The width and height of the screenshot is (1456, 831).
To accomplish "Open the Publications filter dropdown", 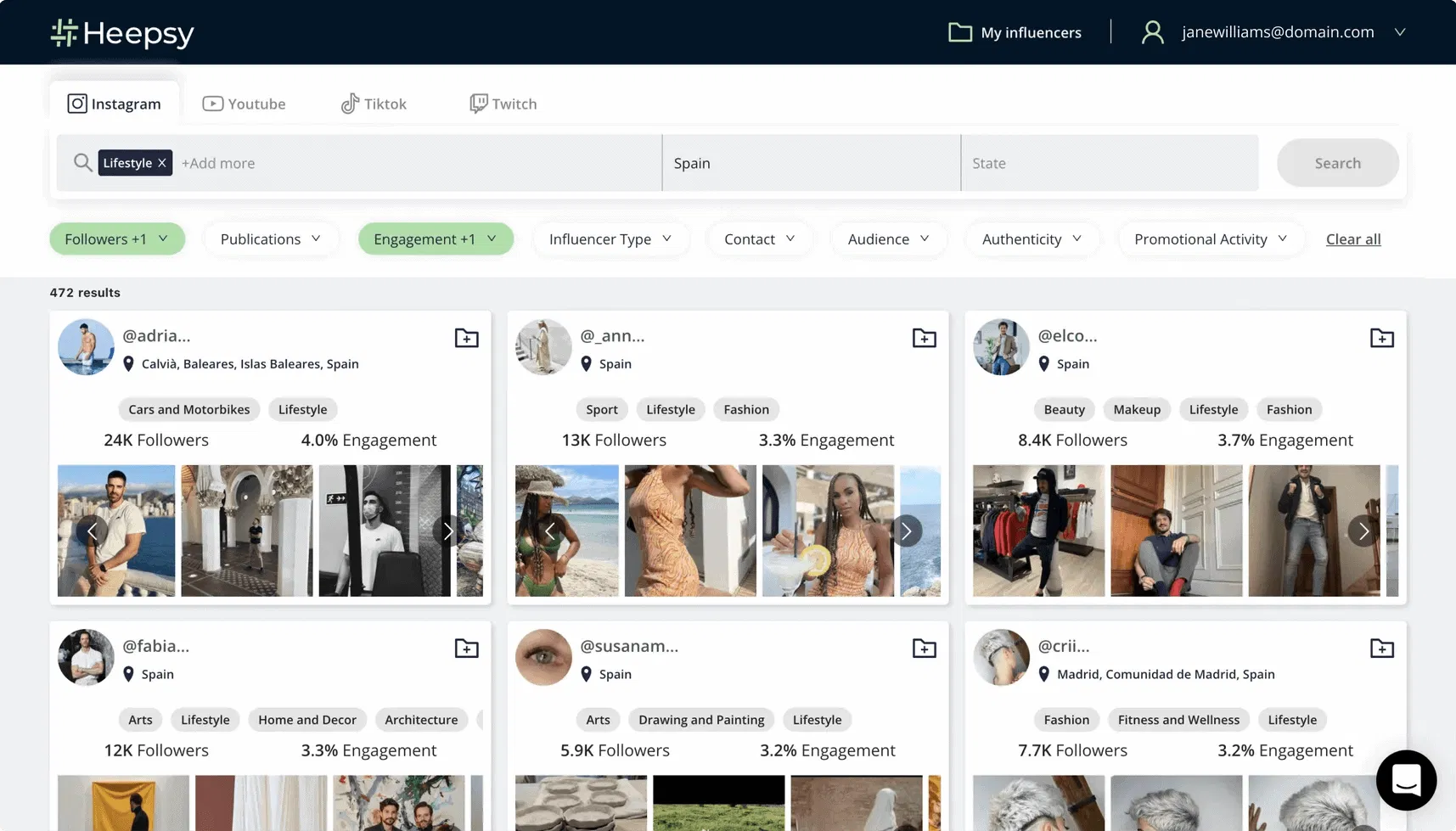I will pyautogui.click(x=271, y=239).
